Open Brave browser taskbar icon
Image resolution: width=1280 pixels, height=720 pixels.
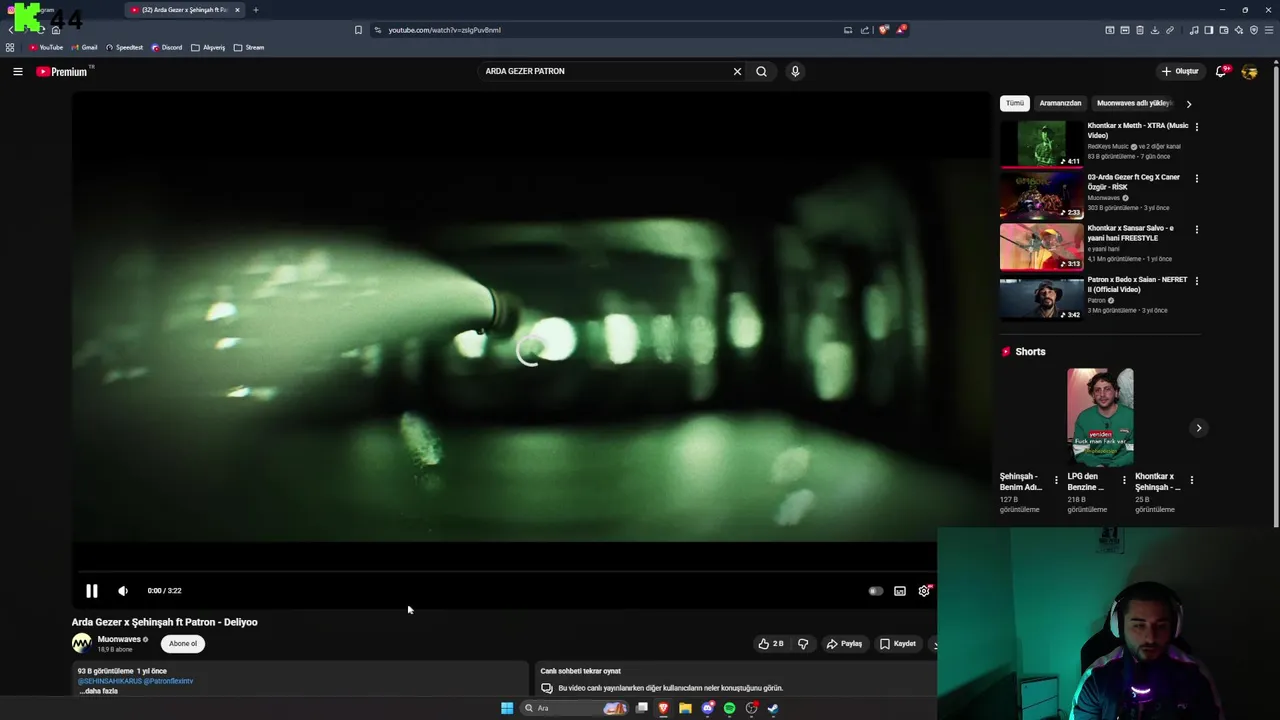[x=663, y=708]
